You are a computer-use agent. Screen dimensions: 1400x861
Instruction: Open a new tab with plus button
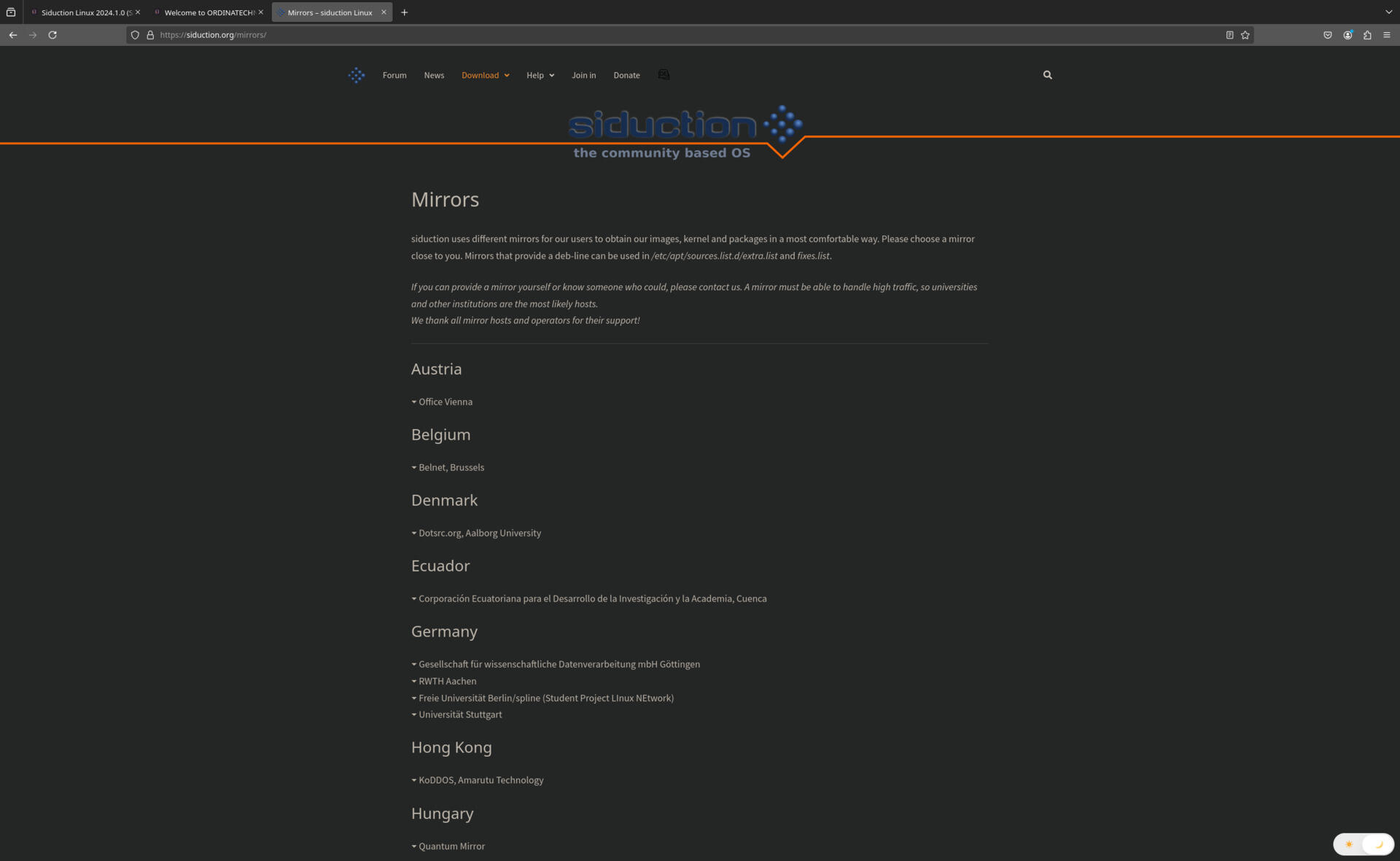(405, 12)
